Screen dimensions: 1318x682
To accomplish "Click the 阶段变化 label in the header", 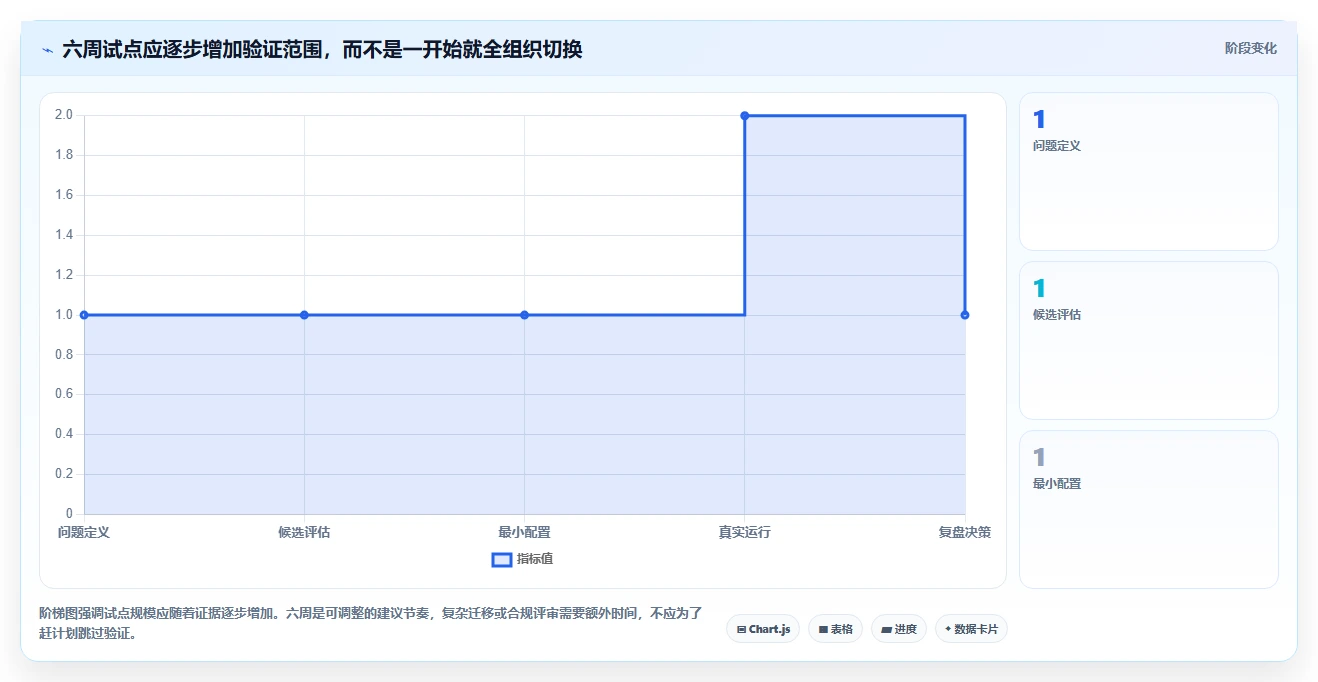I will click(1250, 48).
